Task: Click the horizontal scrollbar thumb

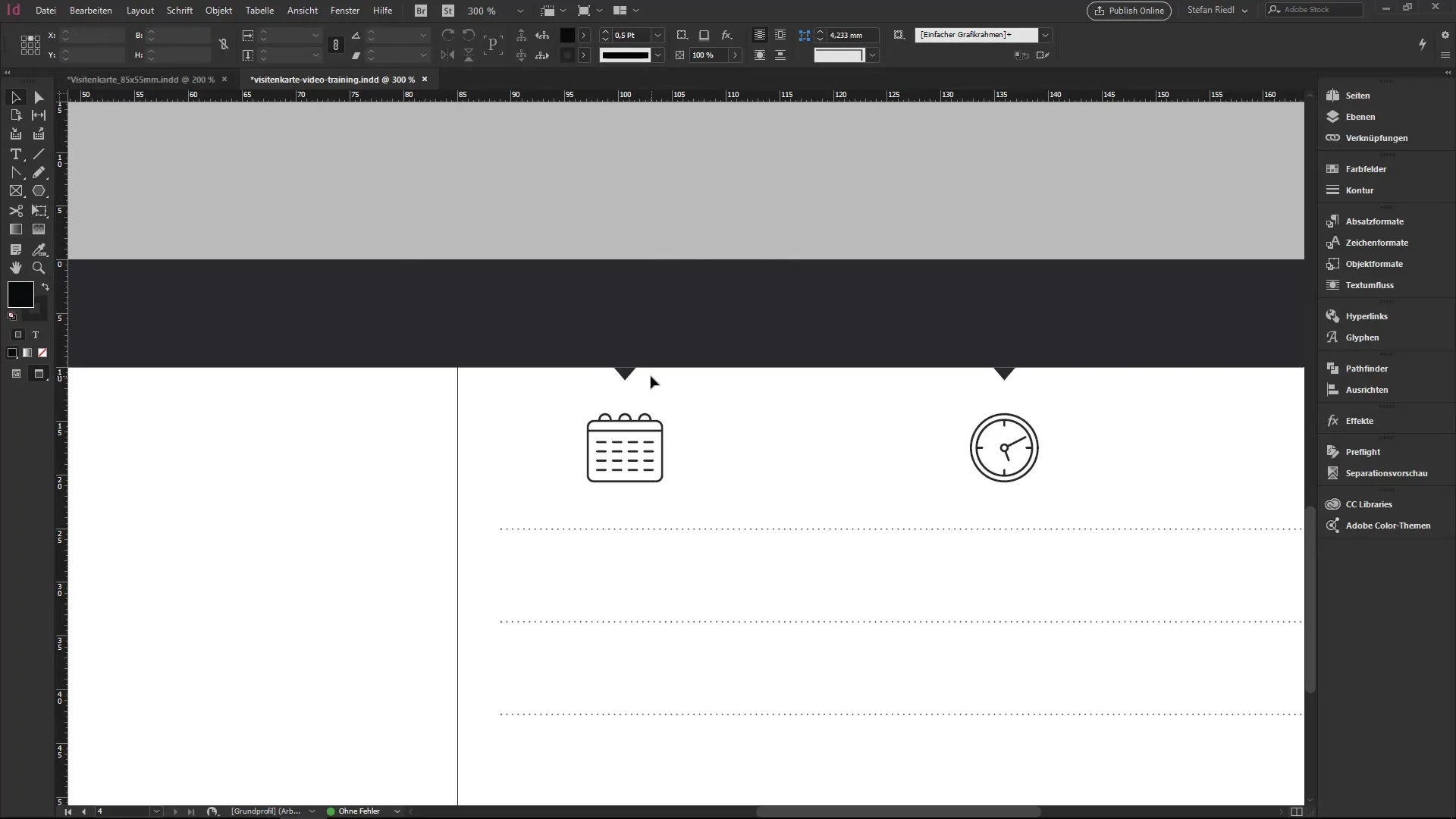Action: (x=899, y=811)
